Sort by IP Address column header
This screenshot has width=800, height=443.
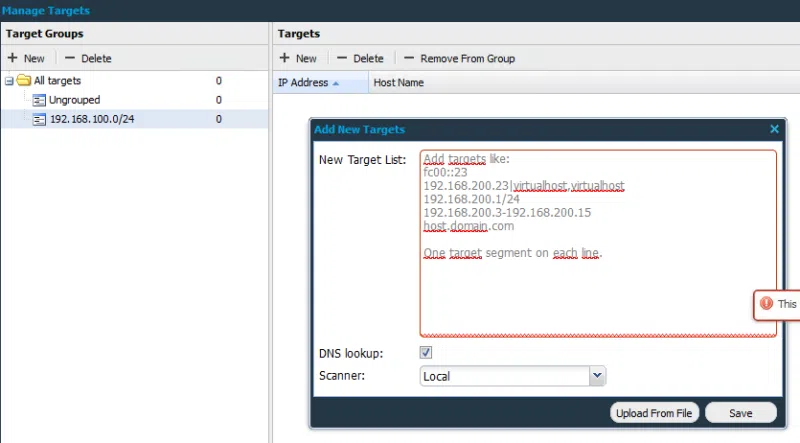pyautogui.click(x=320, y=83)
